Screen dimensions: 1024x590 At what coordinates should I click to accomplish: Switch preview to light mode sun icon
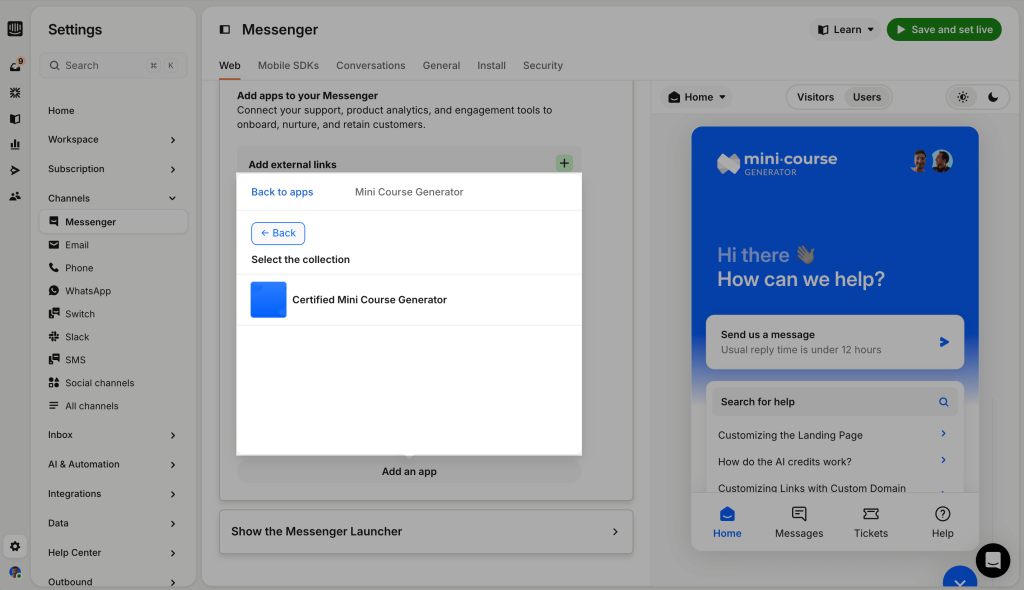(x=963, y=97)
